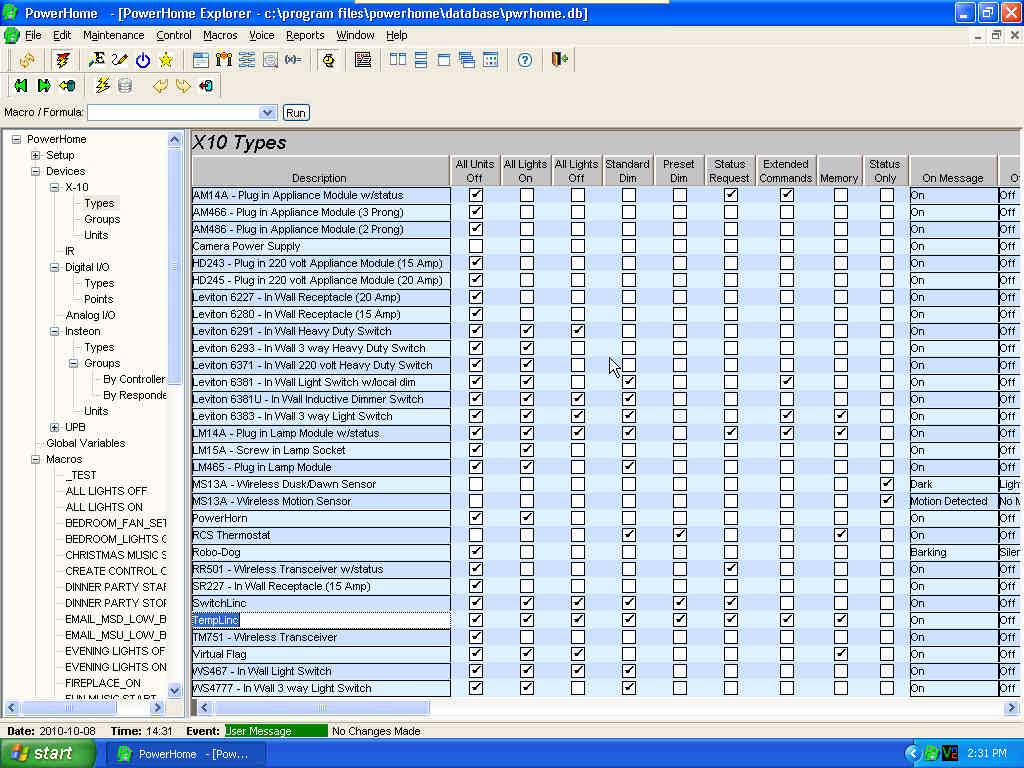This screenshot has width=1024, height=768.
Task: Select ALL LIGHTS OFF macro in tree
Action: [106, 491]
